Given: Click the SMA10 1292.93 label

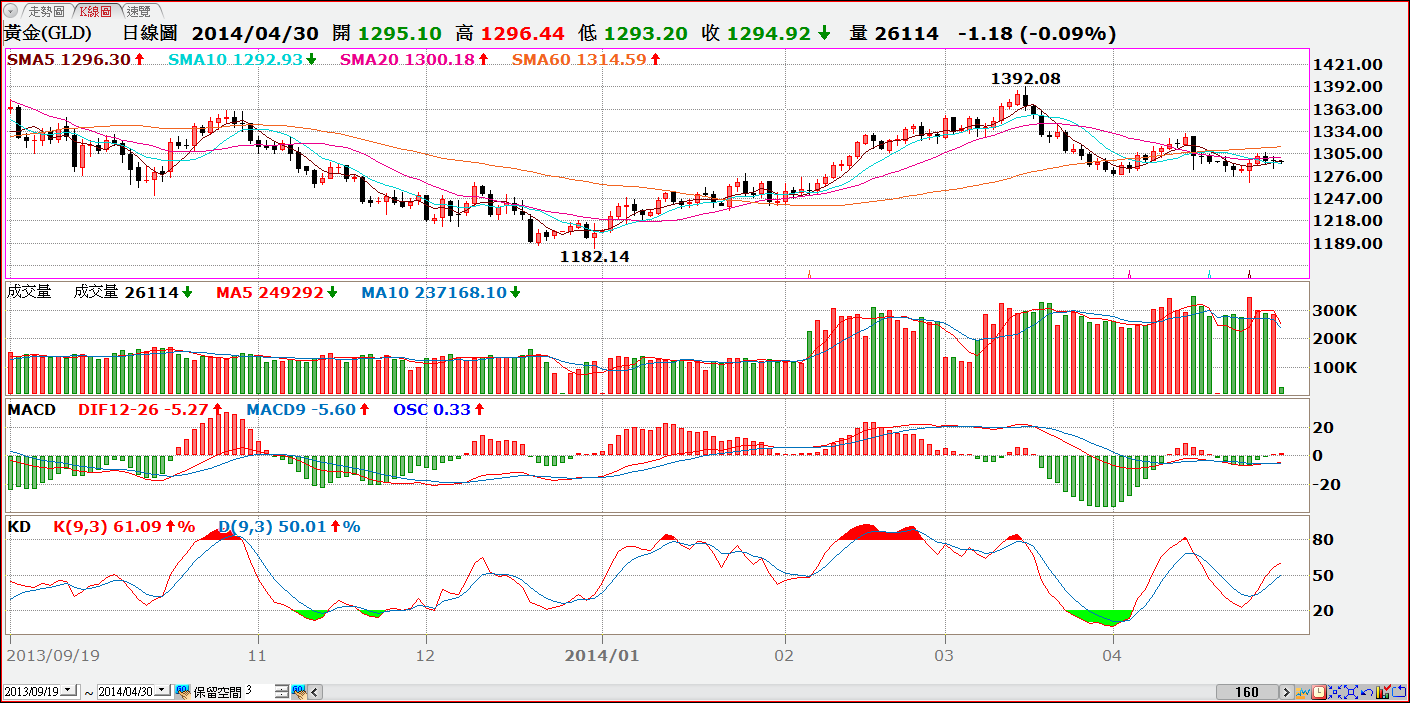Looking at the screenshot, I should point(236,60).
